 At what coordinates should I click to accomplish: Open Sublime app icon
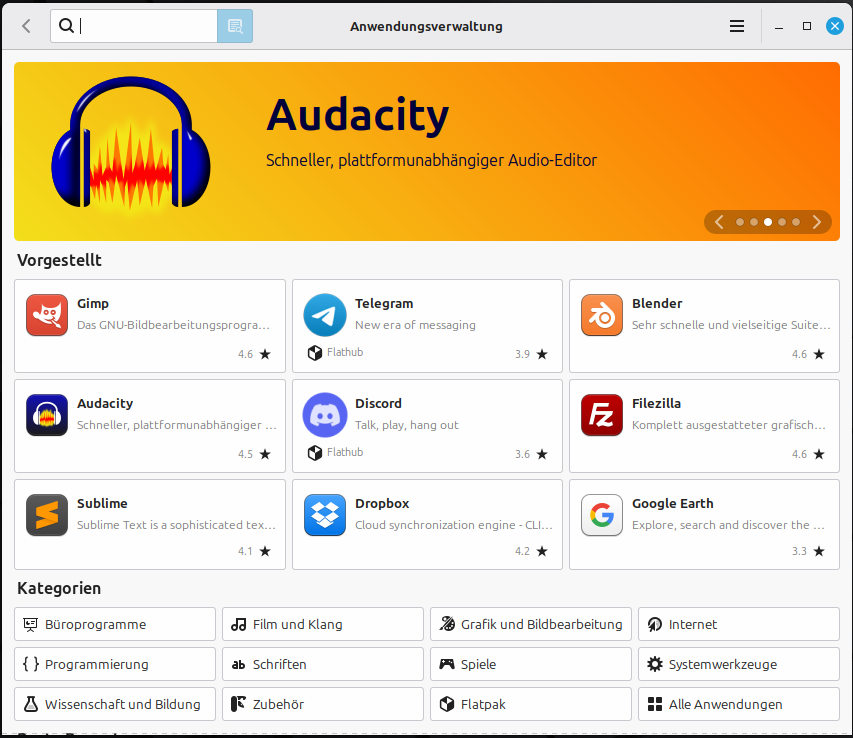tap(47, 515)
